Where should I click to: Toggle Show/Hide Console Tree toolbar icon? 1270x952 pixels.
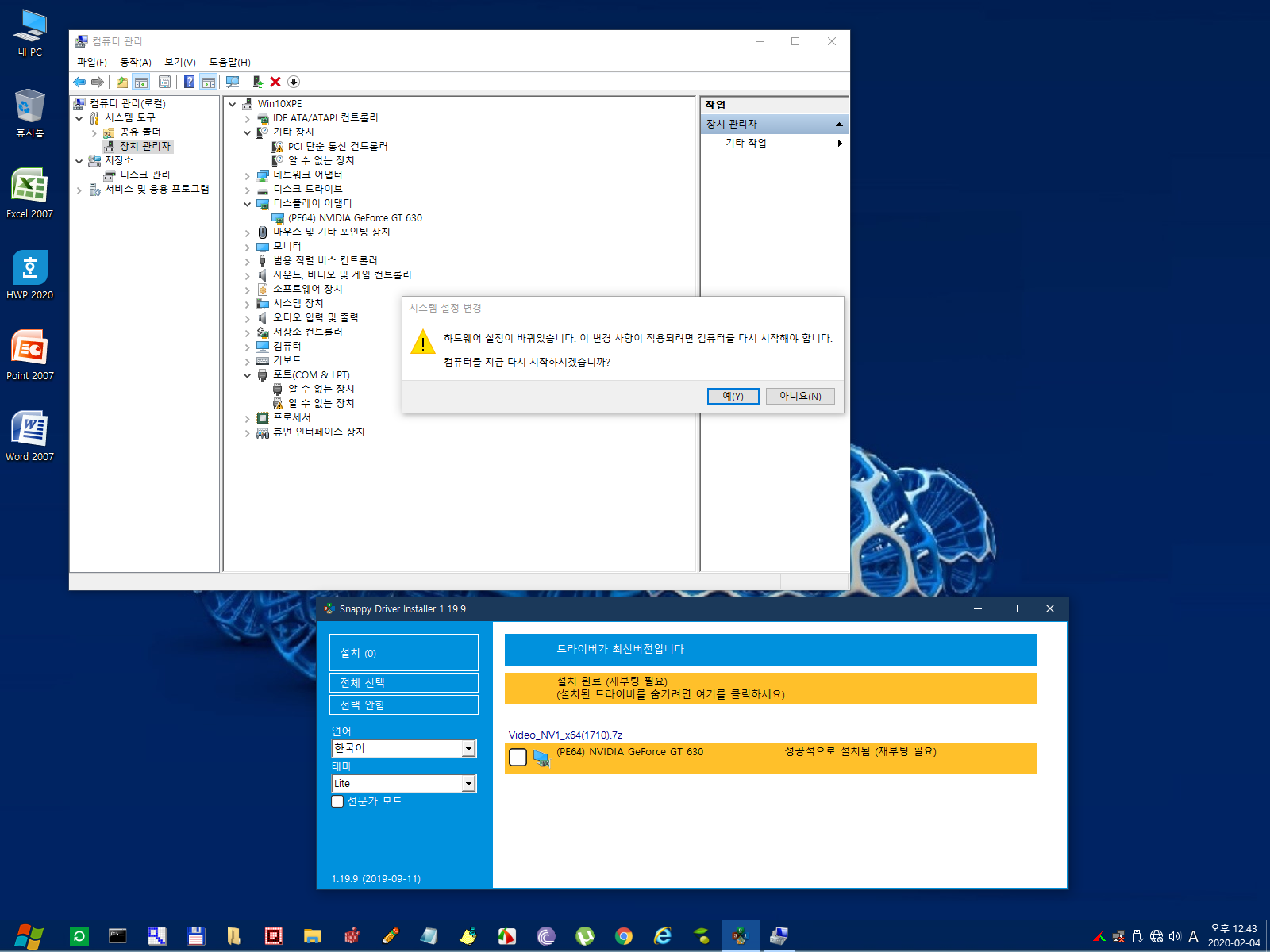[141, 82]
